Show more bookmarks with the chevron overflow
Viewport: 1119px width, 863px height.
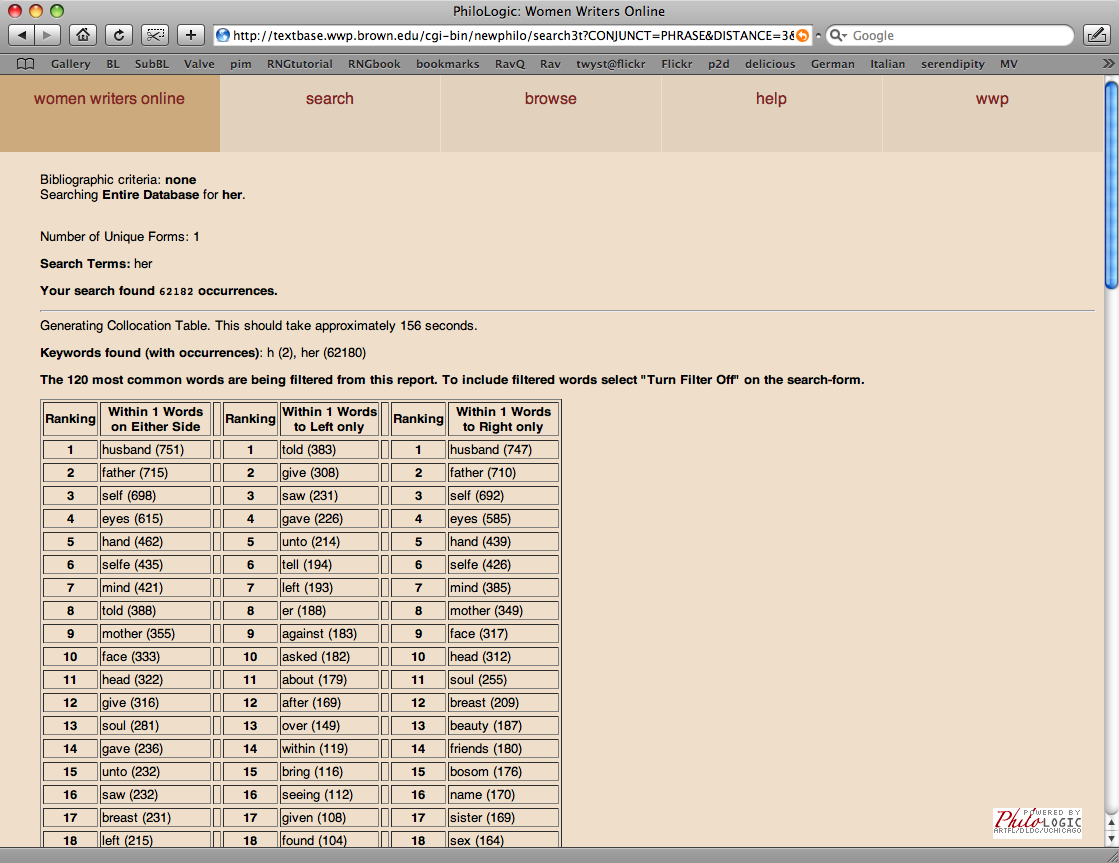[x=1108, y=64]
